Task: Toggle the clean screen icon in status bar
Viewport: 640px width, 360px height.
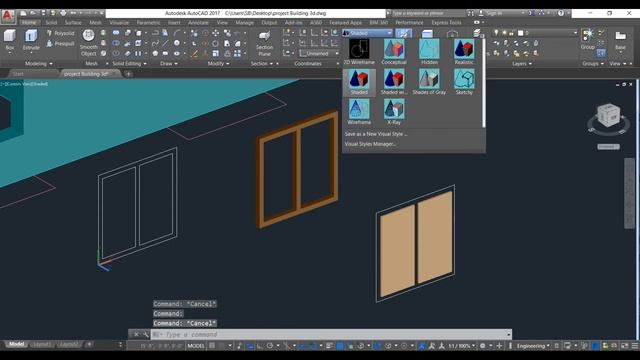Action: coord(624,346)
